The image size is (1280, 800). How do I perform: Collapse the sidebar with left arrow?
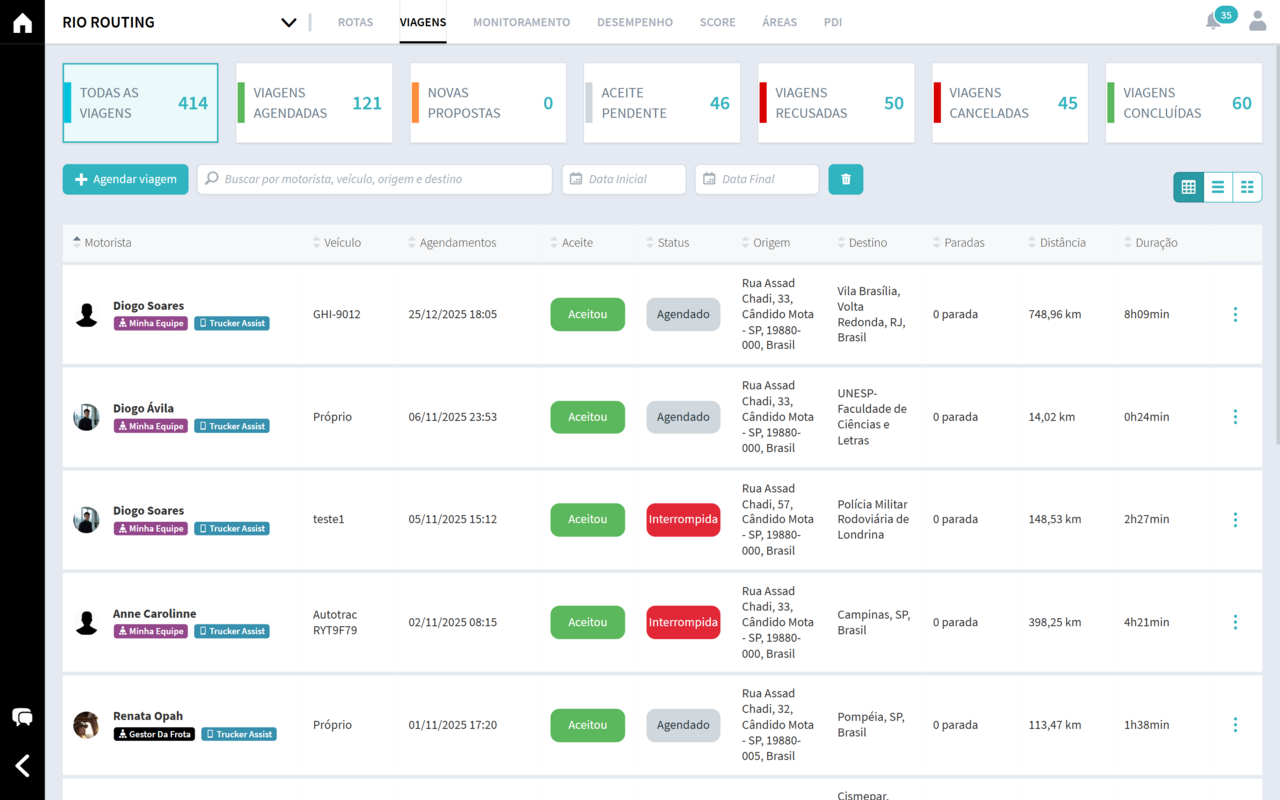22,766
